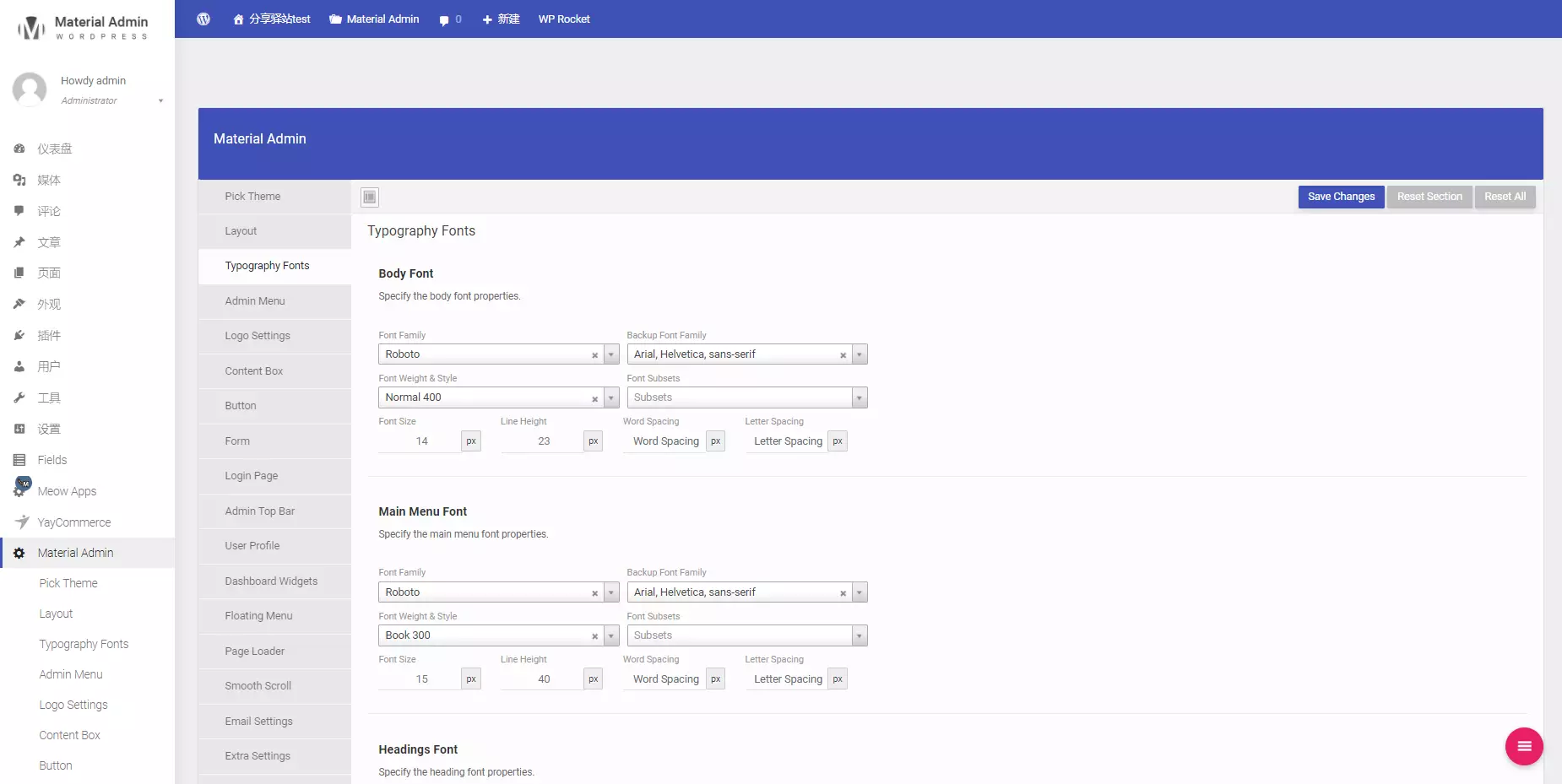Switch to Admin Menu settings tab
The width and height of the screenshot is (1562, 784).
click(274, 301)
